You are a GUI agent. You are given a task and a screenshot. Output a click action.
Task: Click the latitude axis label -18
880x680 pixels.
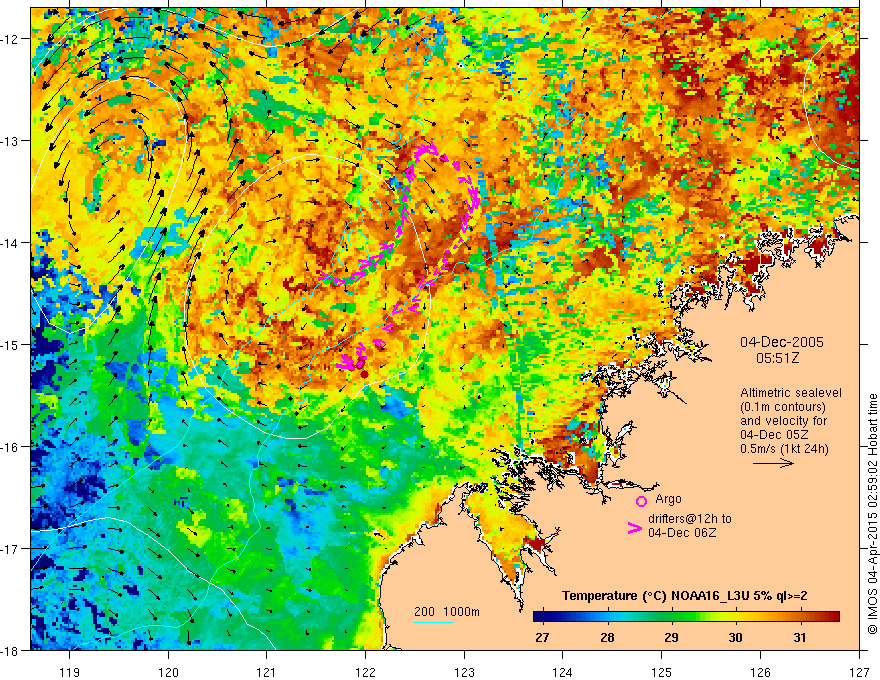click(10, 650)
